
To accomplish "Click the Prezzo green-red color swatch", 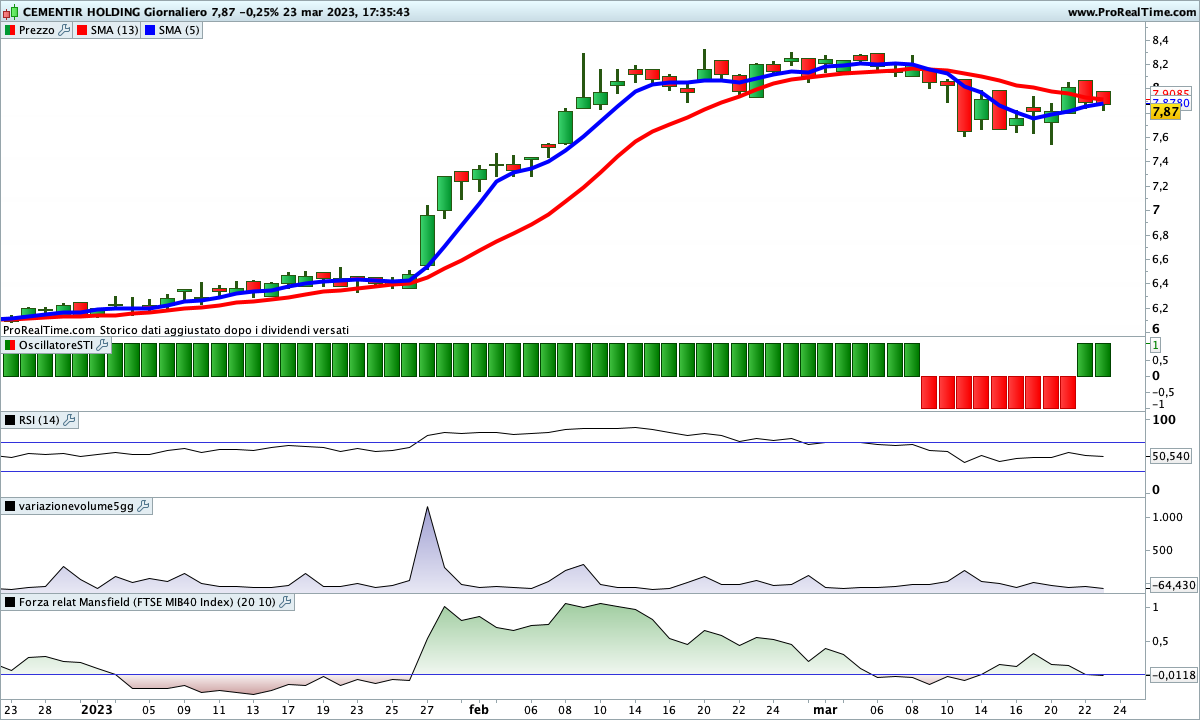I will click(10, 30).
